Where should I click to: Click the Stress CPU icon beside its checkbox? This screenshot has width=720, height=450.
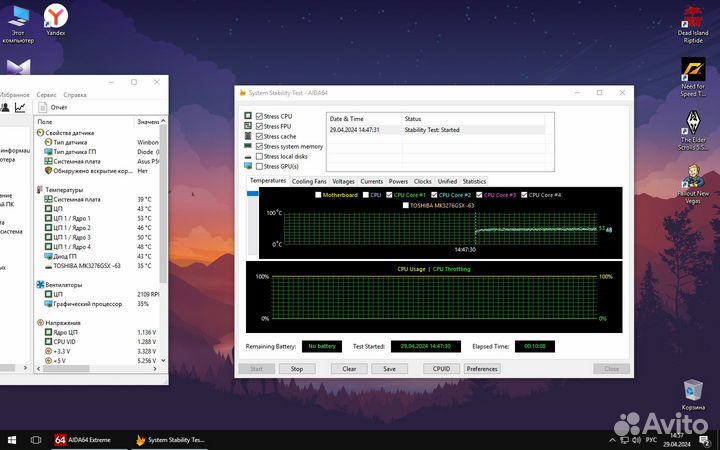pos(248,116)
